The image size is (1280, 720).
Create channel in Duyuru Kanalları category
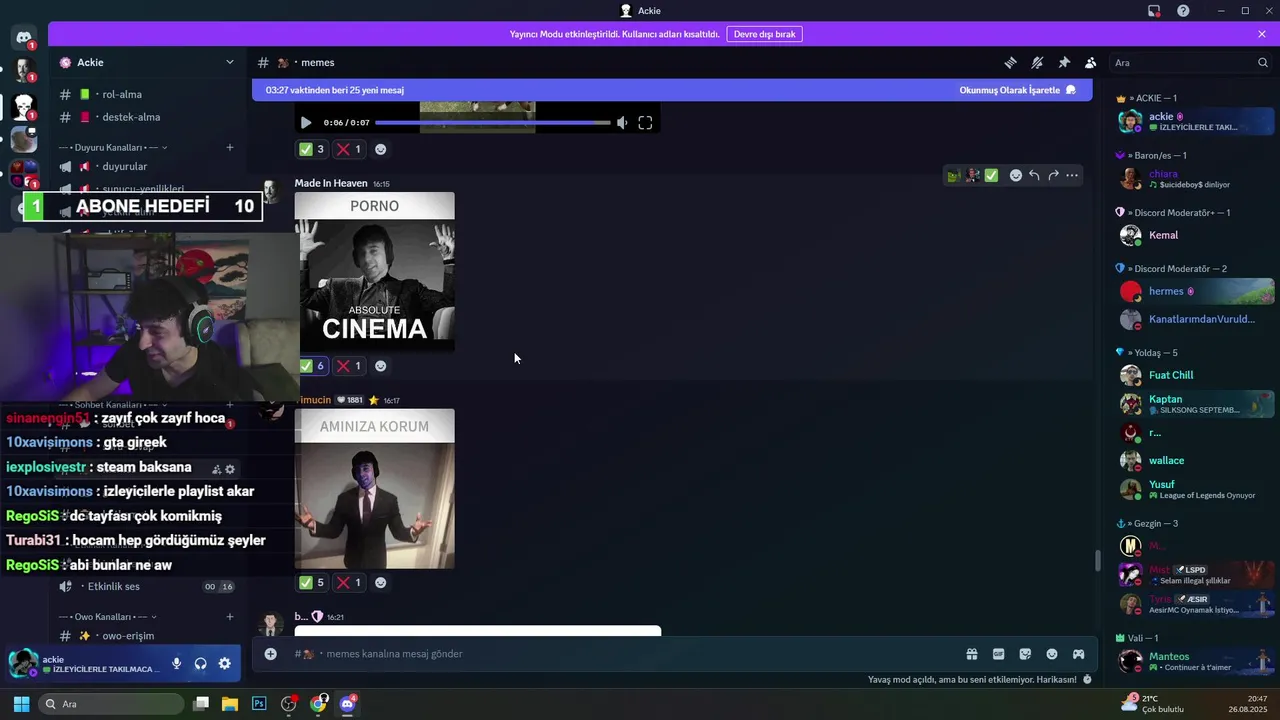[x=229, y=147]
